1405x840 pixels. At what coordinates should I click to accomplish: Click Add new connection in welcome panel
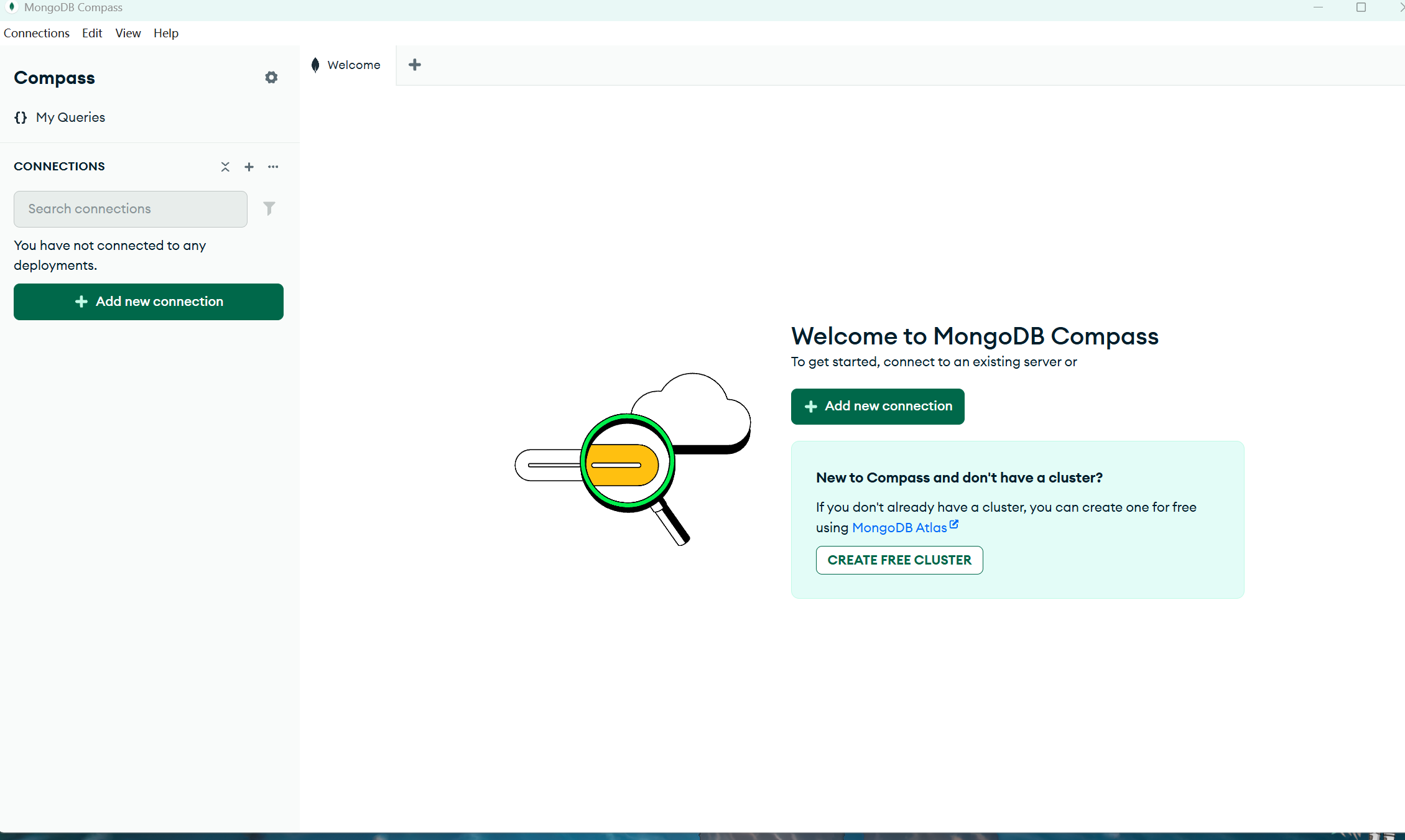pos(878,406)
